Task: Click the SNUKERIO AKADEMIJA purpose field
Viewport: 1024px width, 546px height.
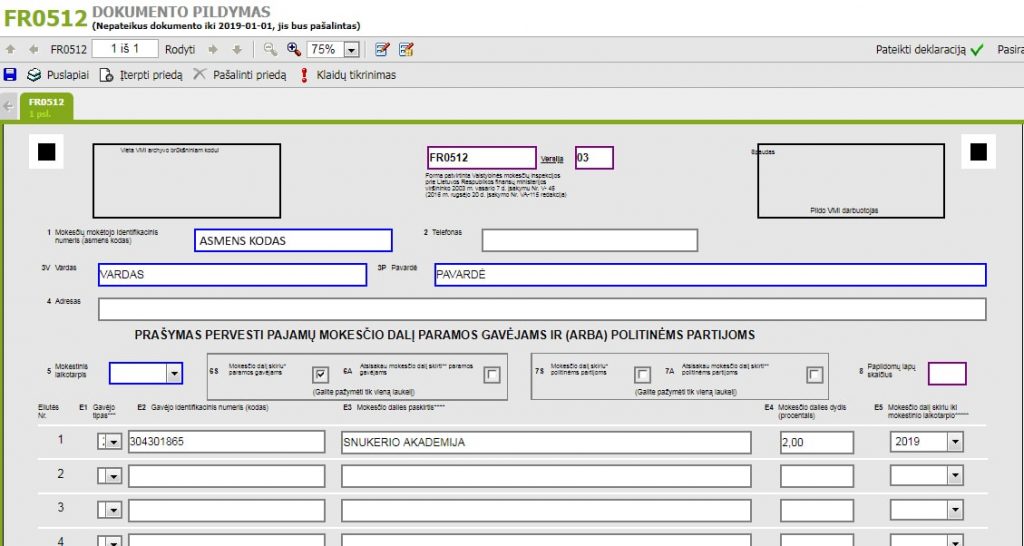Action: [x=546, y=442]
